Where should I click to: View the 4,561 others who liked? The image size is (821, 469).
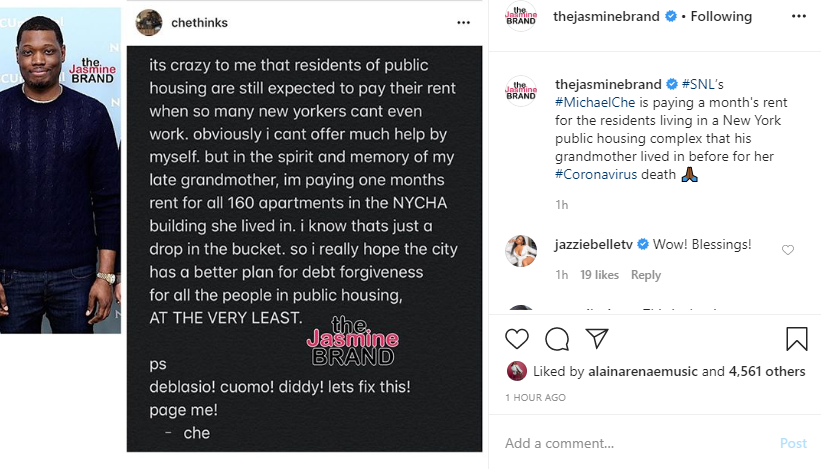765,371
